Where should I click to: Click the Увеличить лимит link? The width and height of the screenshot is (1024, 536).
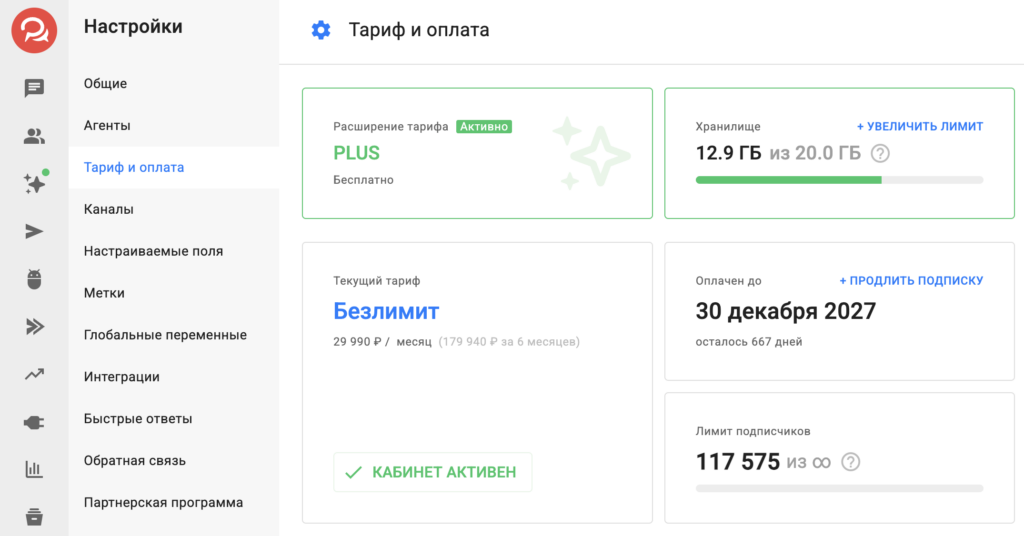(920, 127)
